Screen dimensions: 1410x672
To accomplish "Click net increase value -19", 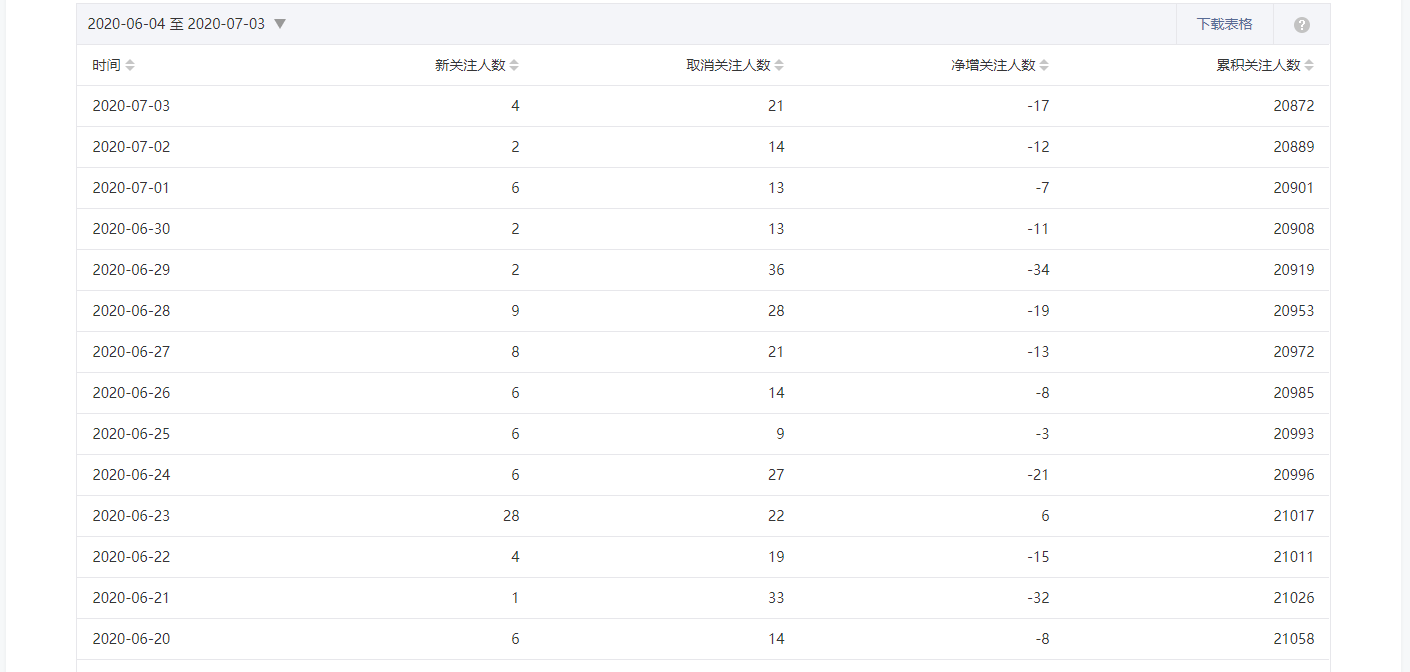I will coord(1038,311).
